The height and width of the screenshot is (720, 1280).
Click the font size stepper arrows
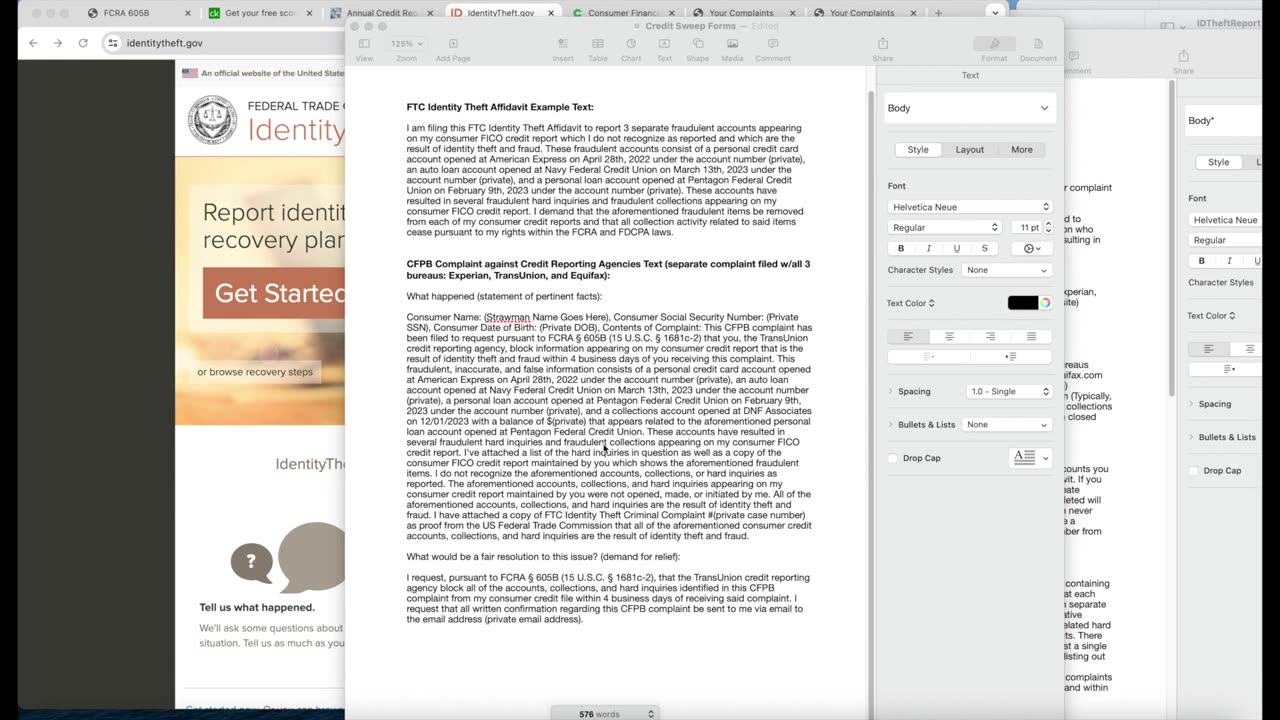pos(1048,228)
